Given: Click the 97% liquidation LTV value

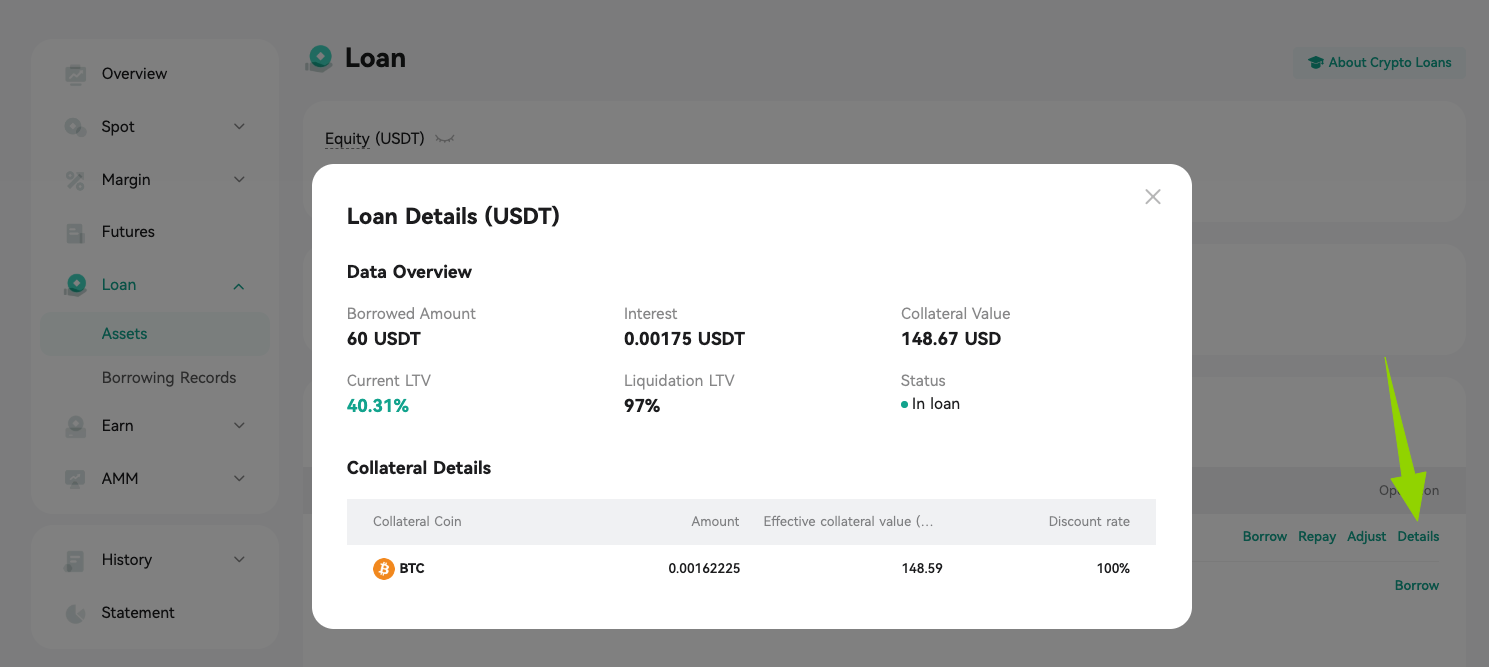Looking at the screenshot, I should tap(642, 406).
